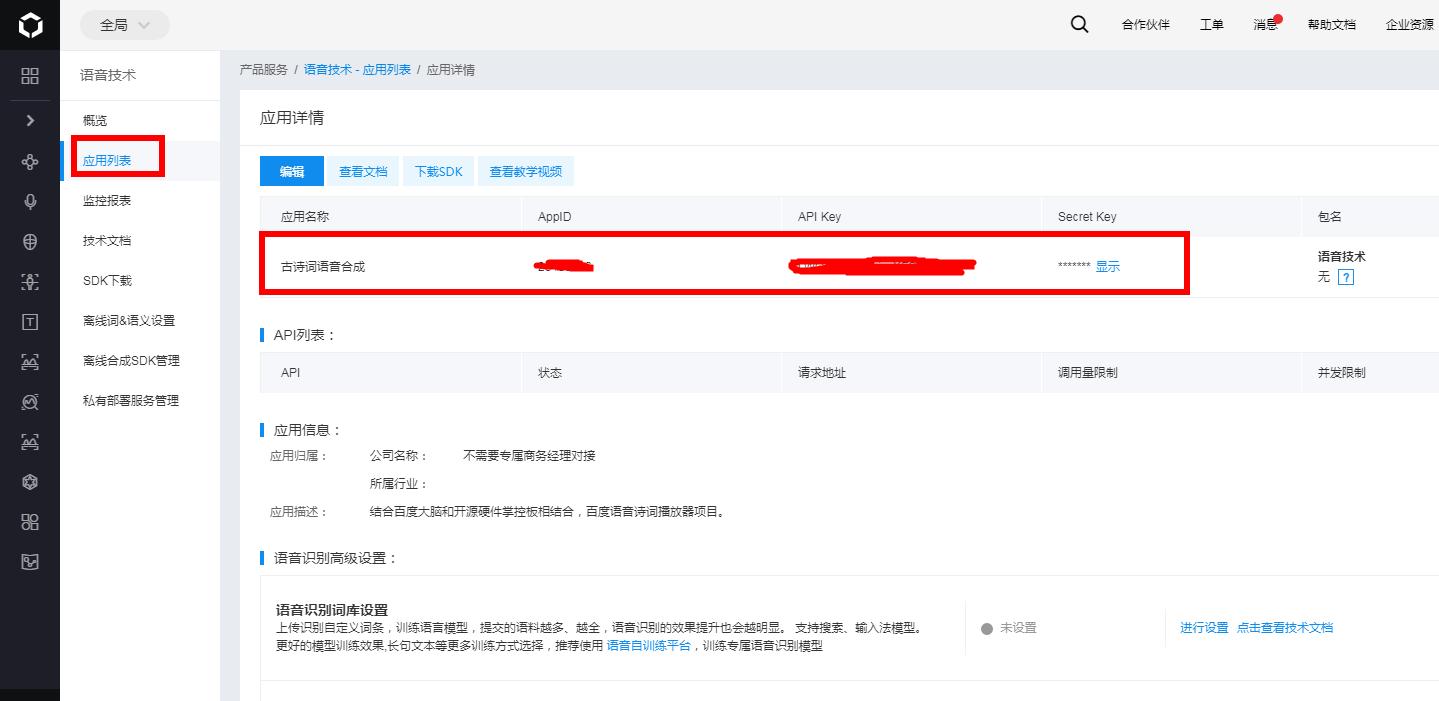Click the 不需要专属商务经理对接 text
Image resolution: width=1439 pixels, height=701 pixels.
(530, 456)
